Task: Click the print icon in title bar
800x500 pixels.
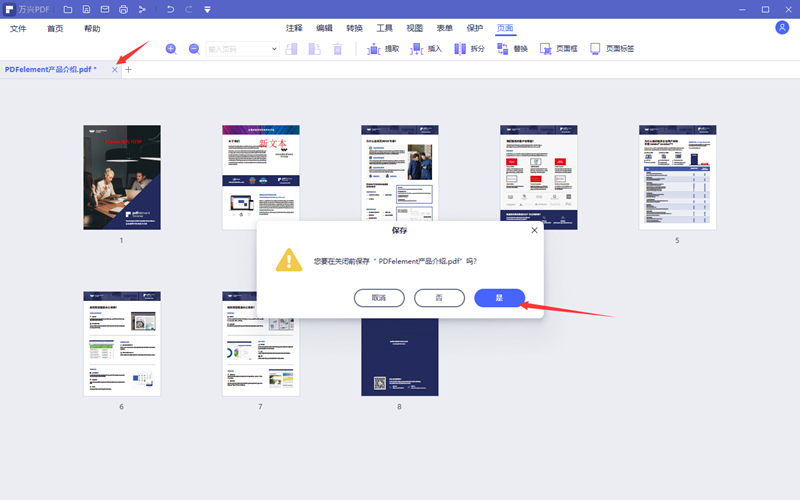Action: click(123, 9)
